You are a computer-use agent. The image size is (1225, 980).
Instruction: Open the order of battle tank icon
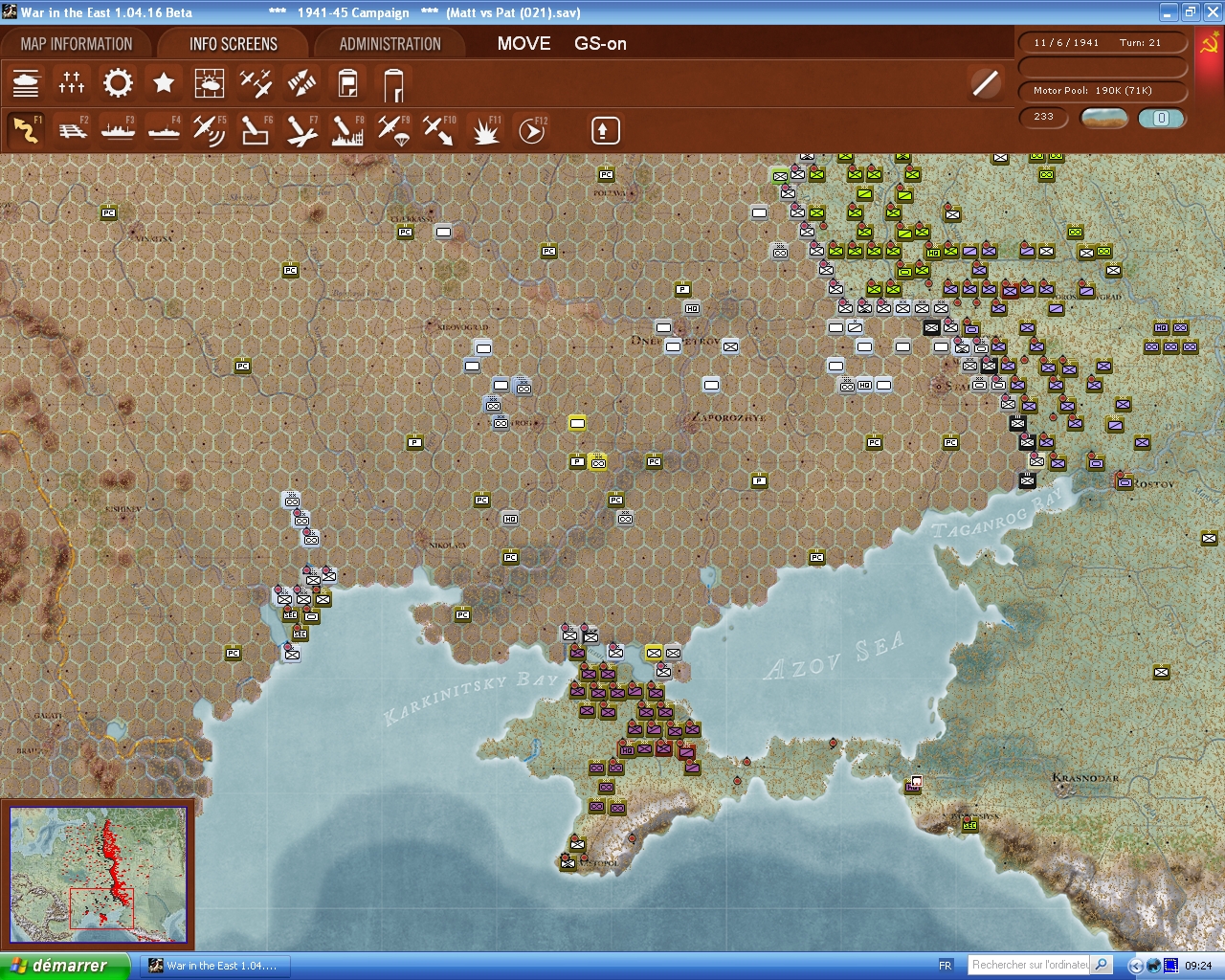coord(26,83)
